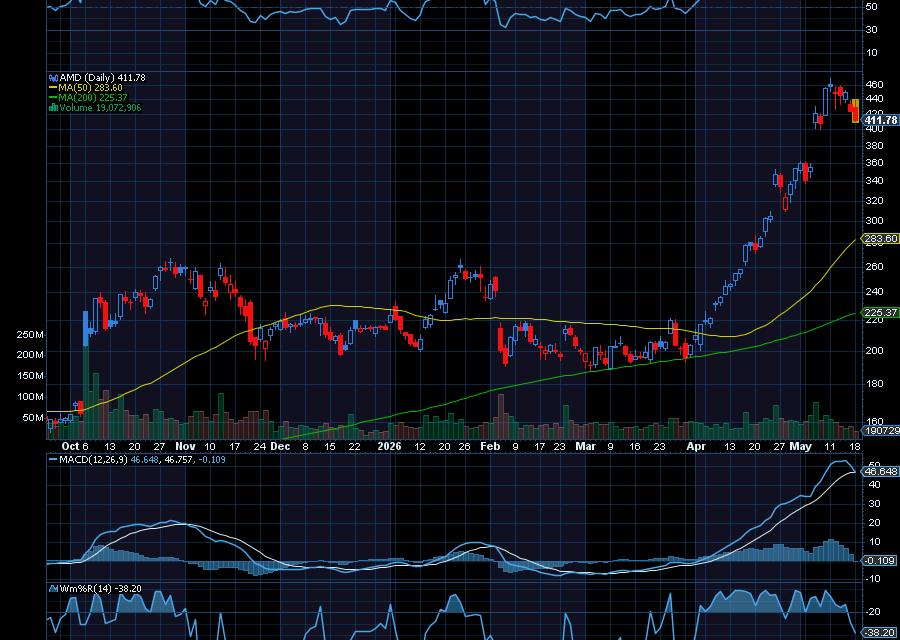Click the -20 label on the Williams %R axis
Image resolution: width=900 pixels, height=640 pixels.
point(872,612)
